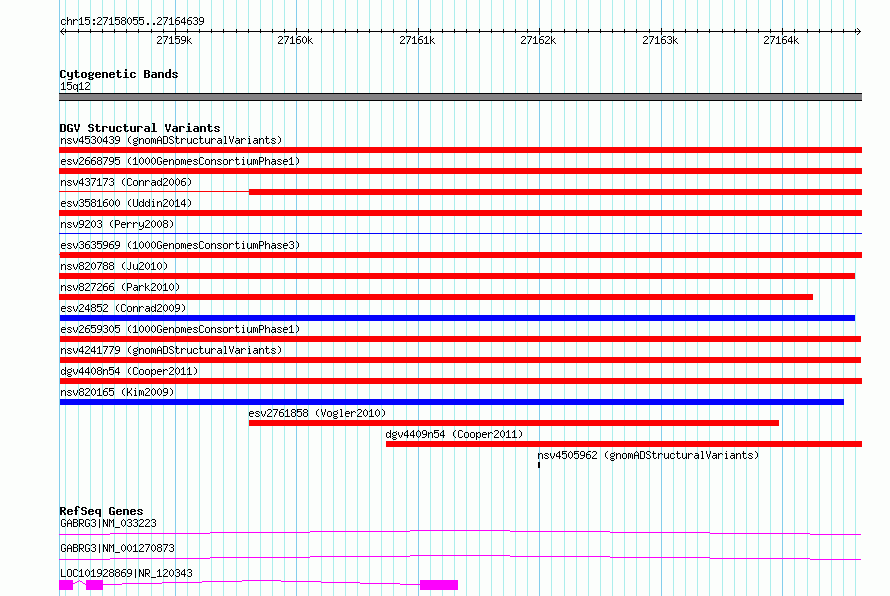Select the esv3635969 1000GenomesConsortiumPhase3 label
Viewport: 890px width, 596px height.
pyautogui.click(x=180, y=245)
